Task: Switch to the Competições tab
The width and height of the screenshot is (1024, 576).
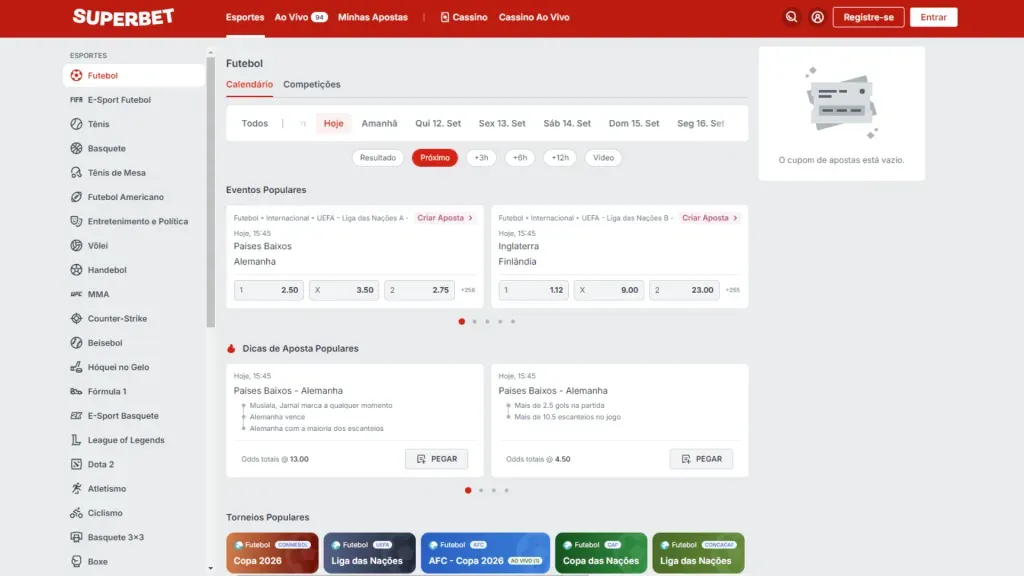Action: [312, 85]
